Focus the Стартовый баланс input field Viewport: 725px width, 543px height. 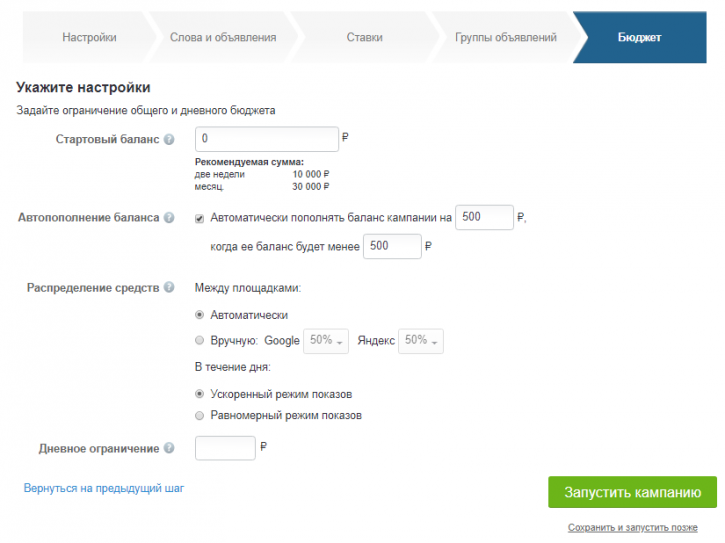[267, 139]
